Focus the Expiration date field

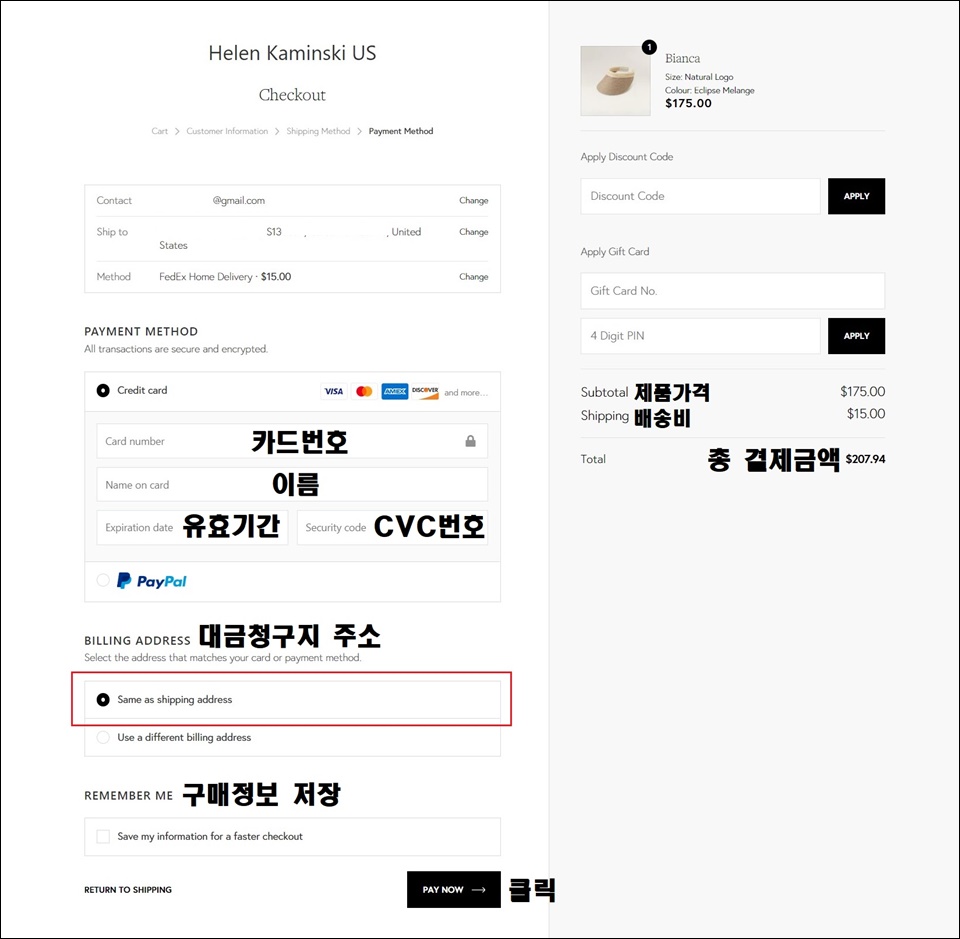point(192,527)
